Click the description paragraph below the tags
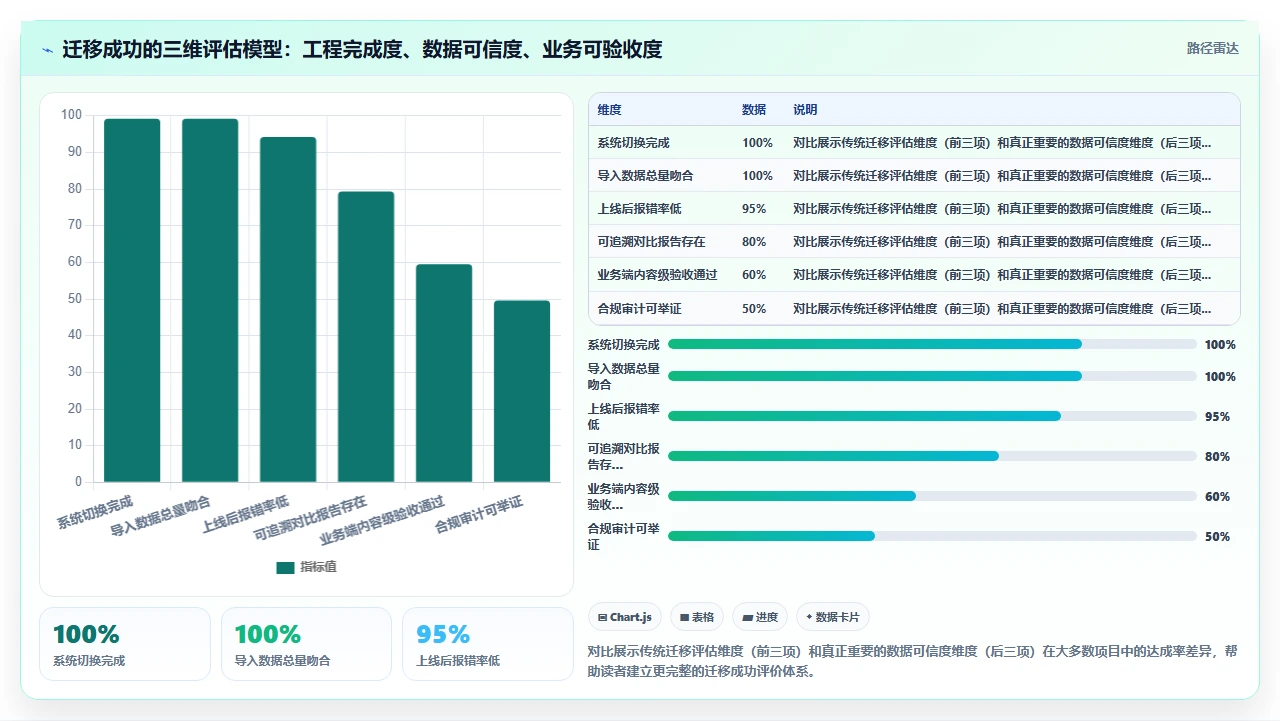1280x721 pixels. coord(913,661)
